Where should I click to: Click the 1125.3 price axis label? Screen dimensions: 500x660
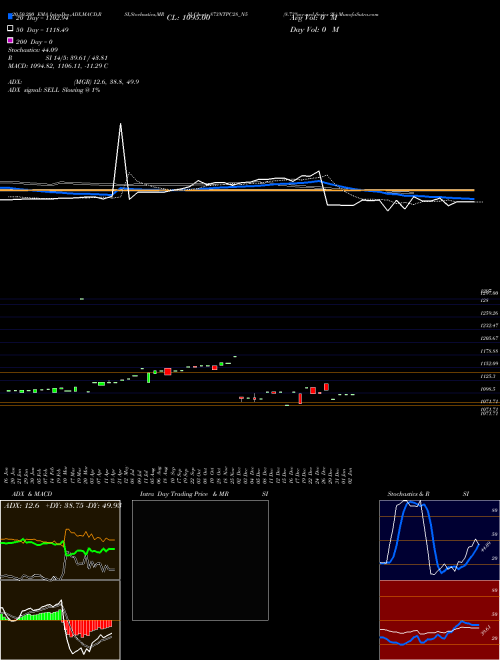(488, 376)
